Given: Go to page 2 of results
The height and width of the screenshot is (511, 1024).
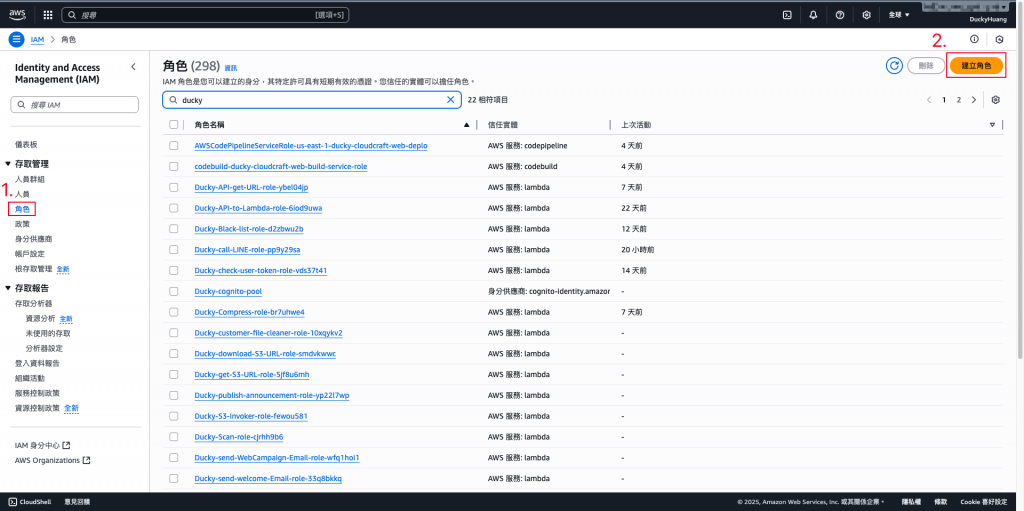Looking at the screenshot, I should (x=959, y=100).
